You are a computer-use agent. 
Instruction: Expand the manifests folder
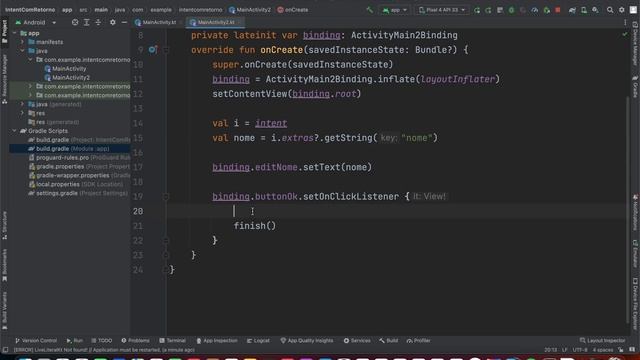(22, 42)
